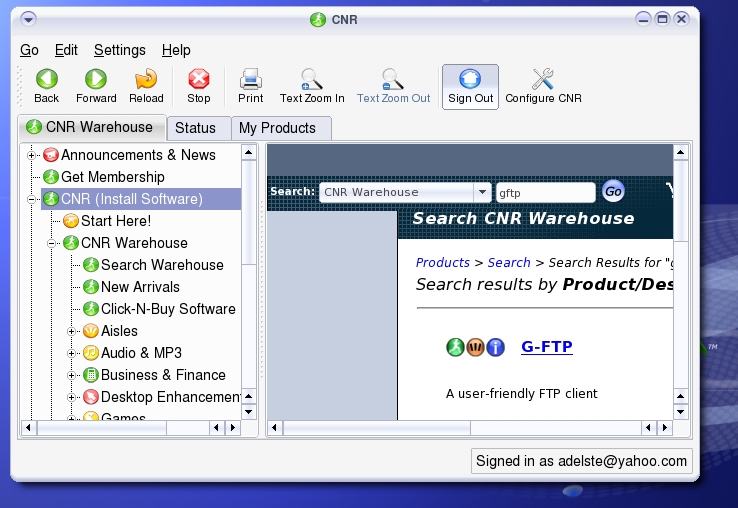Image resolution: width=738 pixels, height=508 pixels.
Task: Open the G-FTP product link
Action: pos(546,347)
